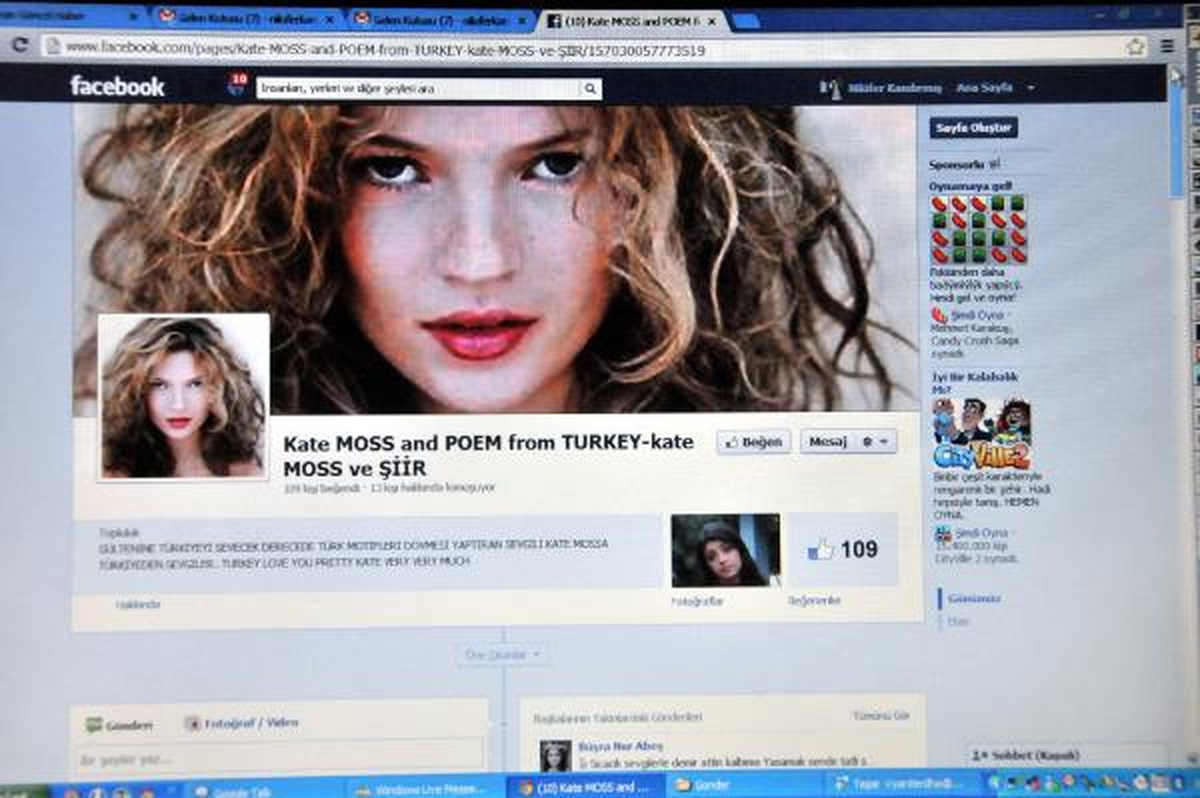Close the Kate MOSS and POEM tab
The height and width of the screenshot is (798, 1200).
tap(713, 19)
